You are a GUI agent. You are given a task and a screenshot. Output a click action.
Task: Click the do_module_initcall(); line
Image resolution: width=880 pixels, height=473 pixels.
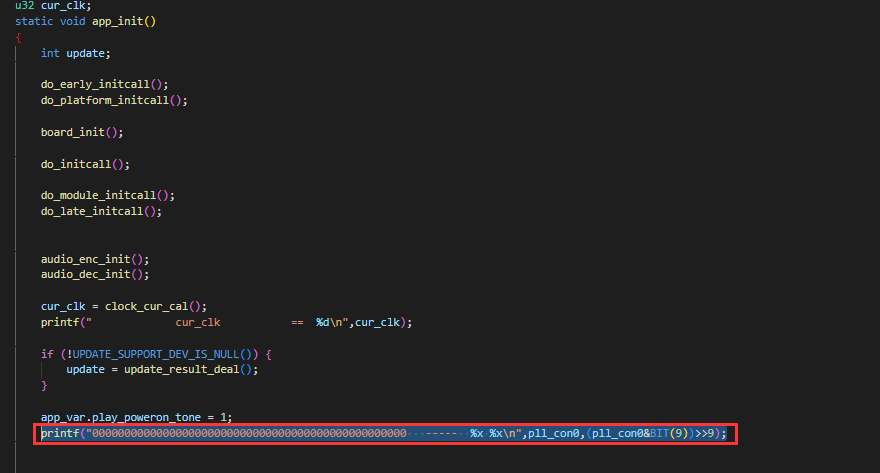pyautogui.click(x=108, y=195)
